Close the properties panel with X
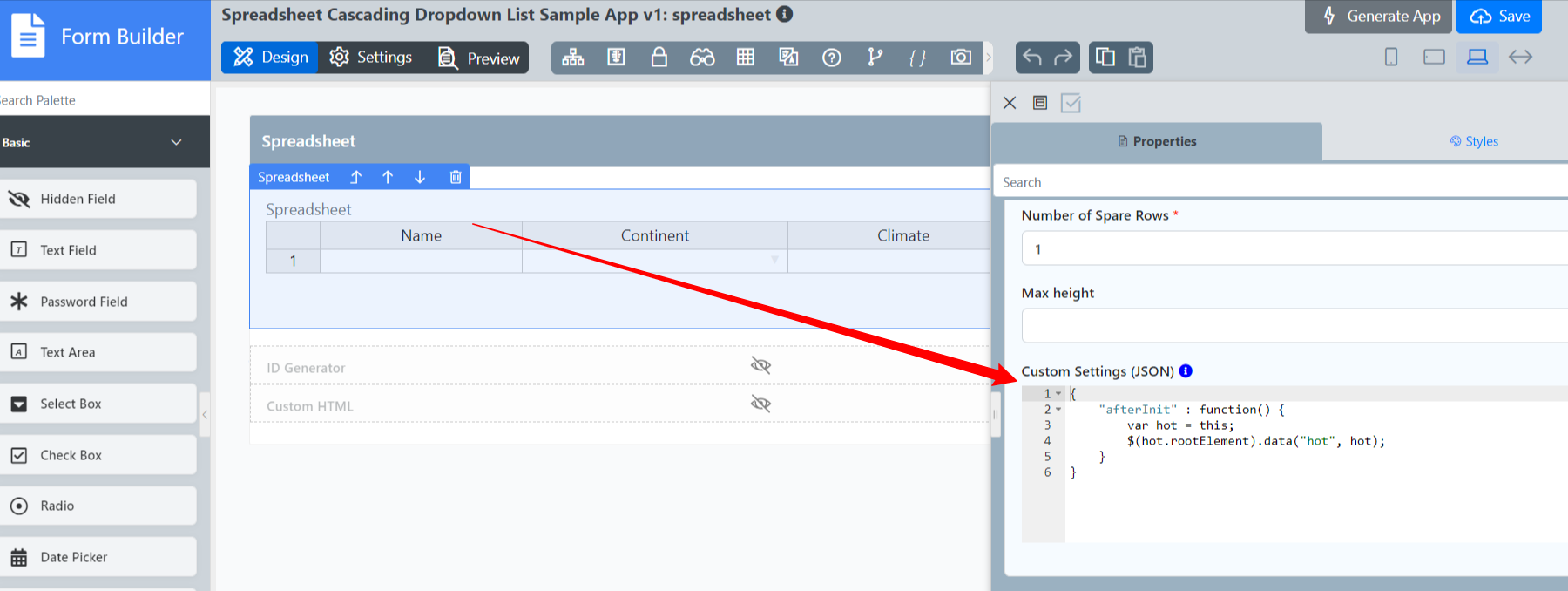1568x591 pixels. coord(1010,103)
